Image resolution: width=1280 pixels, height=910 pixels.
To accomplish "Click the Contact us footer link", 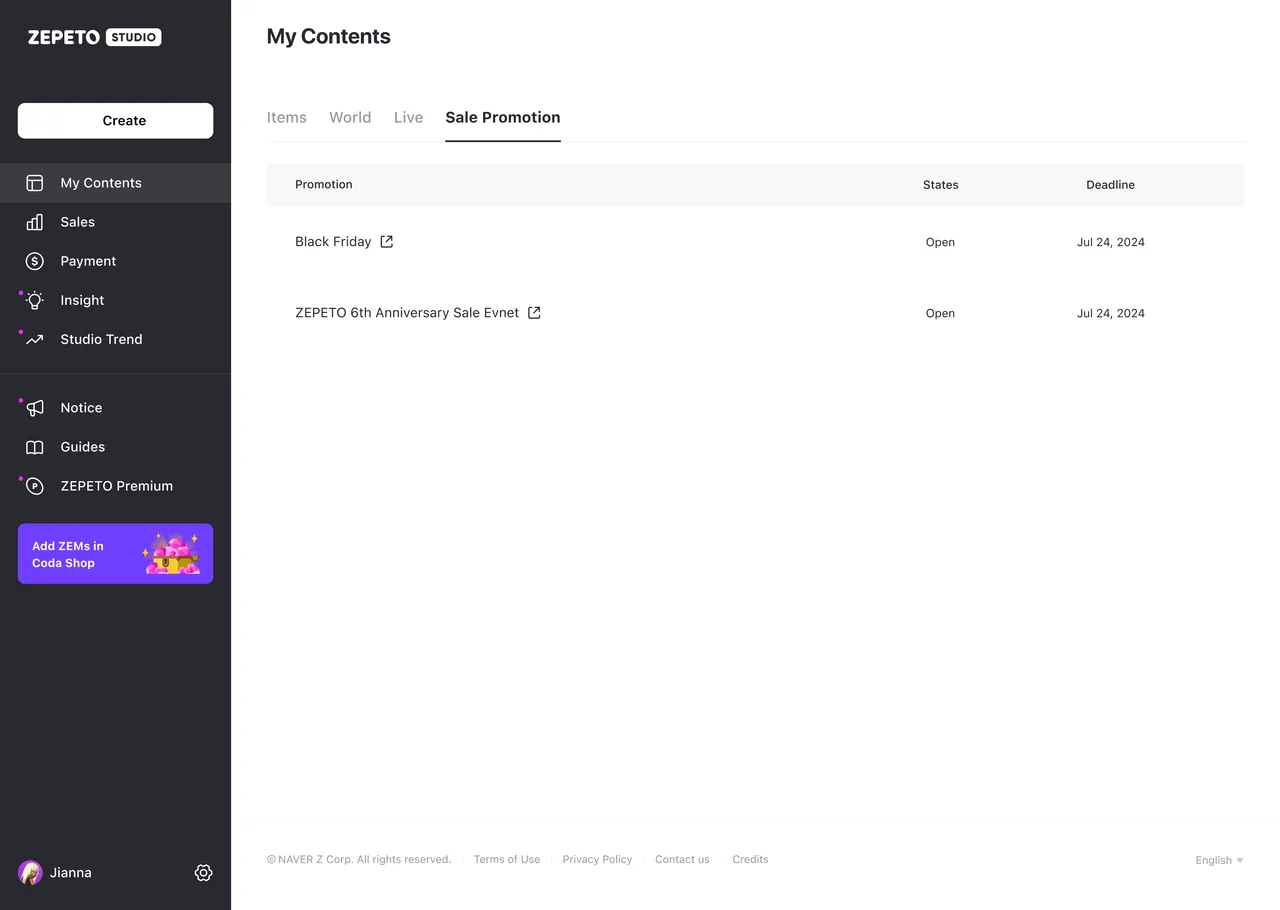I will pos(682,859).
